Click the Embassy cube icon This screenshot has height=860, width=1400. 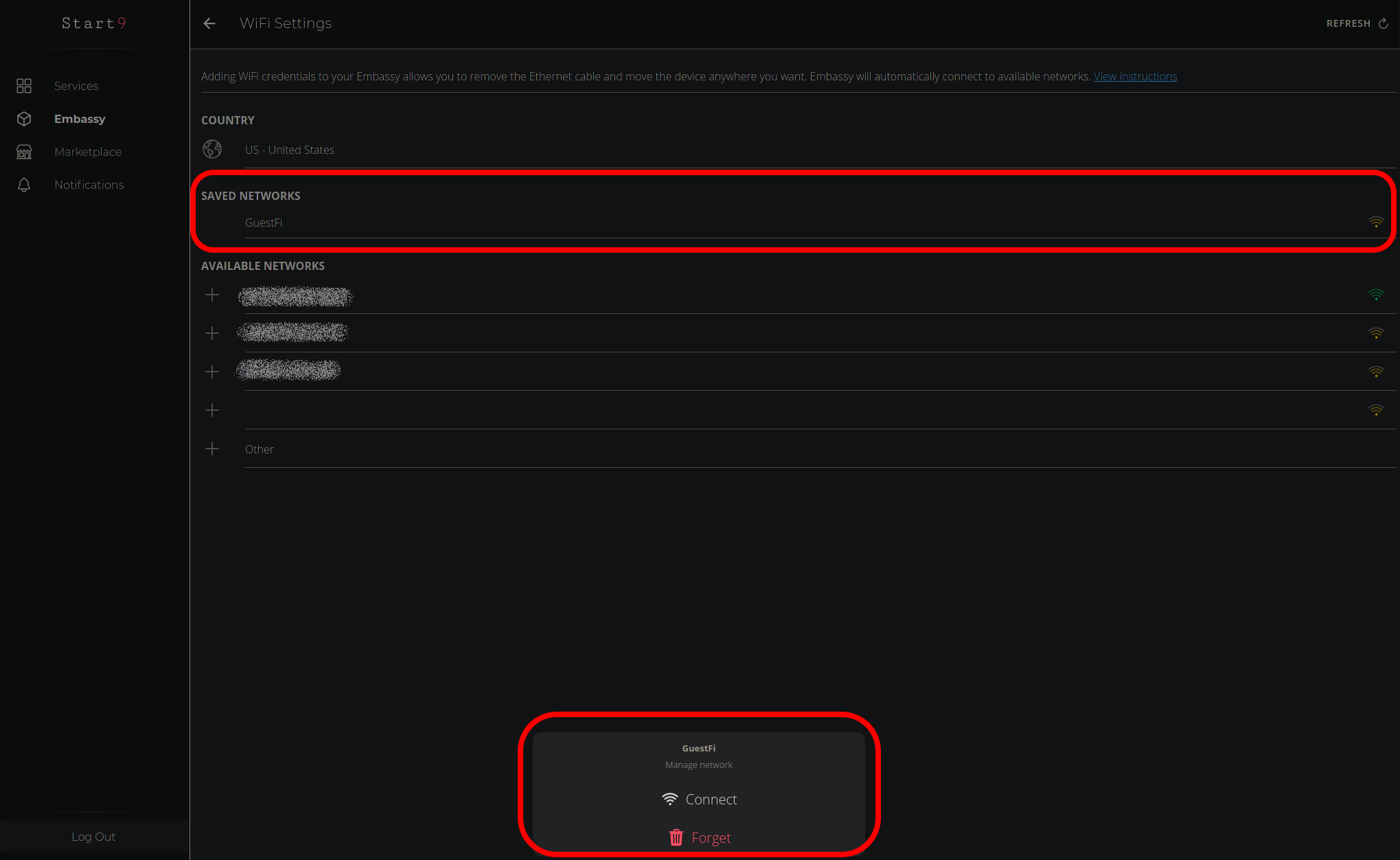24,119
